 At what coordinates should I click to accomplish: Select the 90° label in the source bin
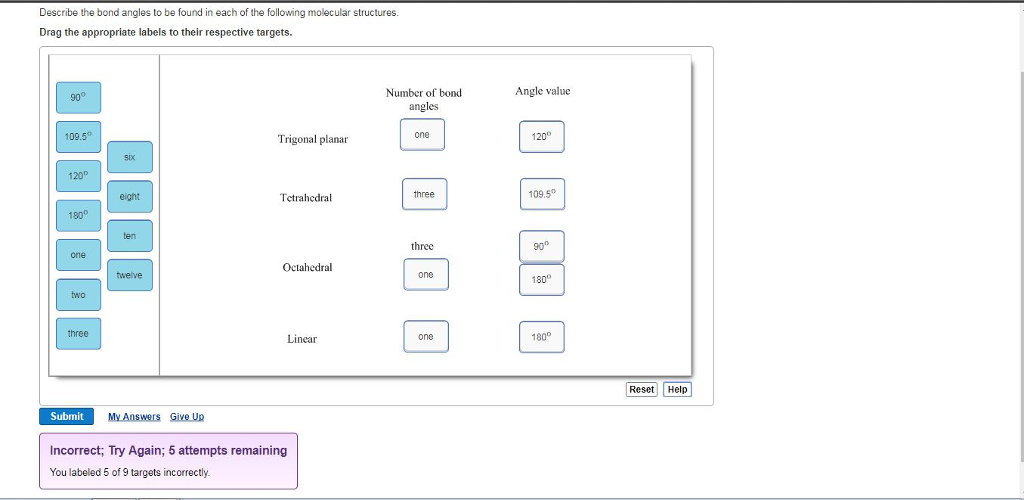click(x=78, y=98)
